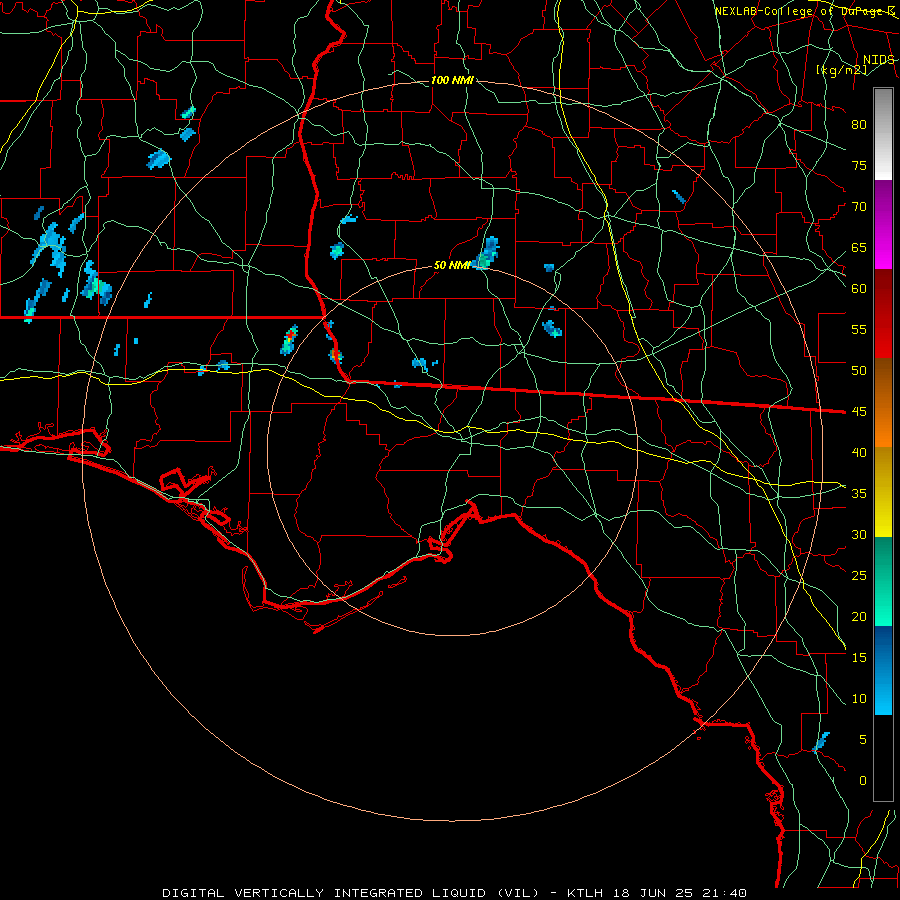900x900 pixels.
Task: Click the radar echo beside the 50 NMI label
Action: [487, 253]
